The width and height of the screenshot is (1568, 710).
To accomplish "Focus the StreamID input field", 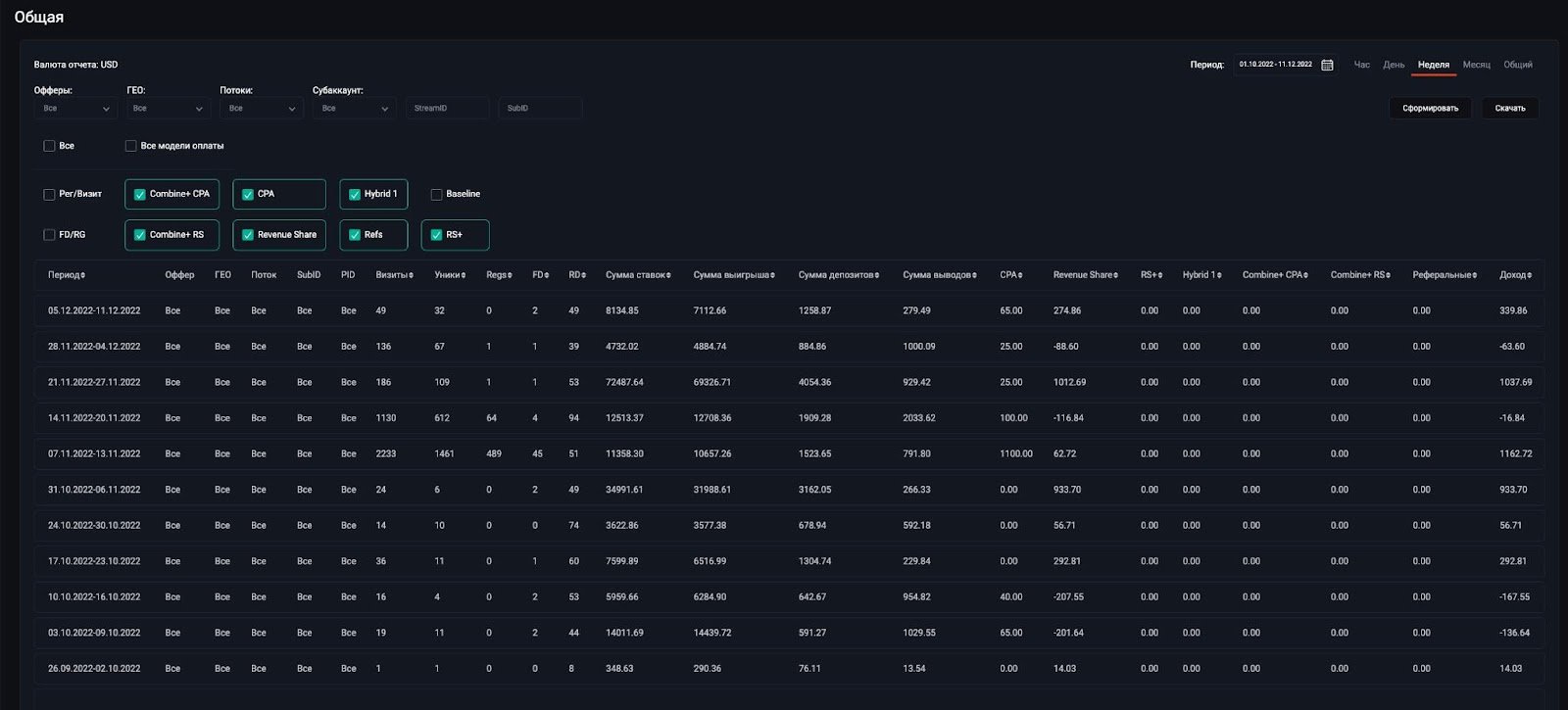I will tap(448, 109).
